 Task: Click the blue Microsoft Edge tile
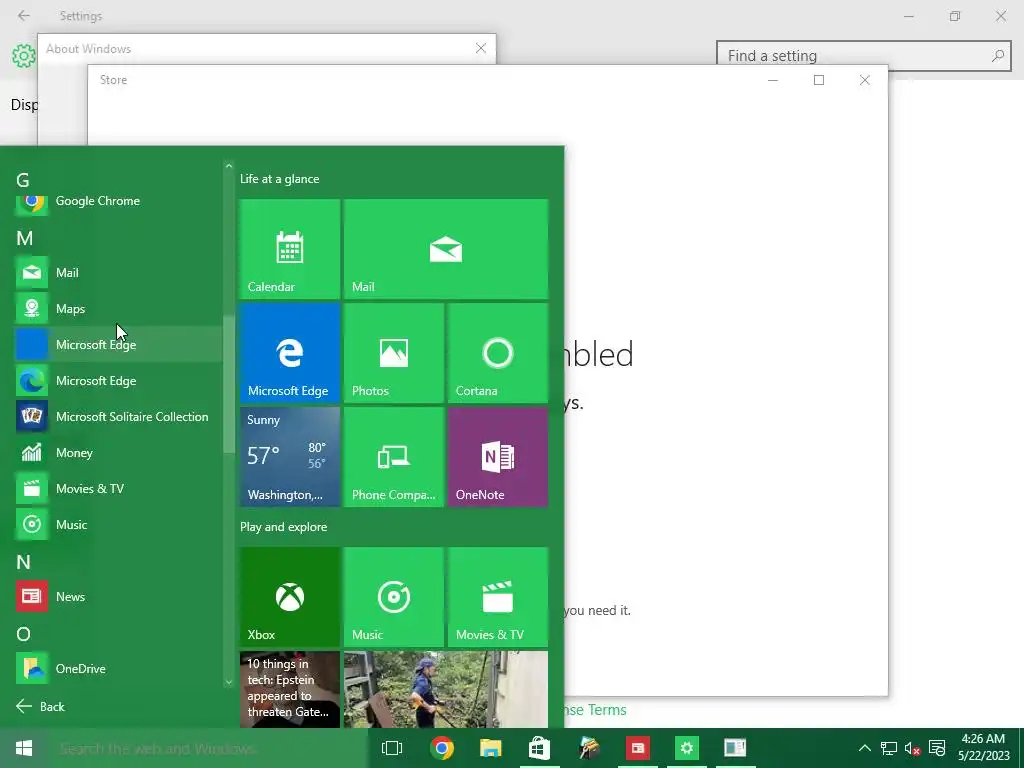pos(290,353)
